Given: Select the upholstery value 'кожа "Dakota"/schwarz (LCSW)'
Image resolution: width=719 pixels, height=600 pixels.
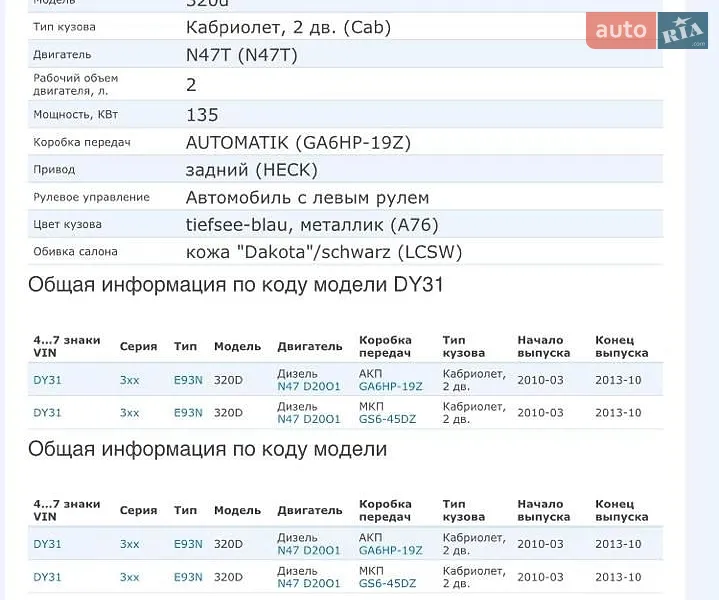Looking at the screenshot, I should pyautogui.click(x=324, y=252).
